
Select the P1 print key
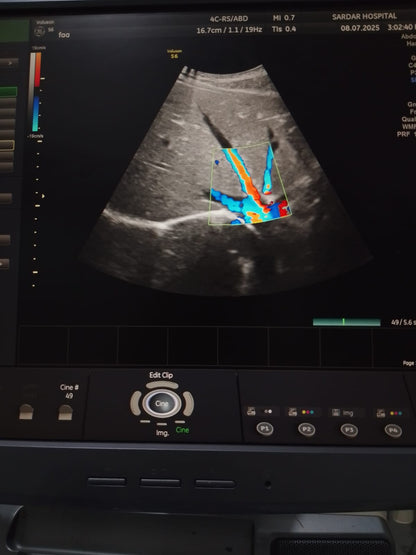click(x=265, y=429)
